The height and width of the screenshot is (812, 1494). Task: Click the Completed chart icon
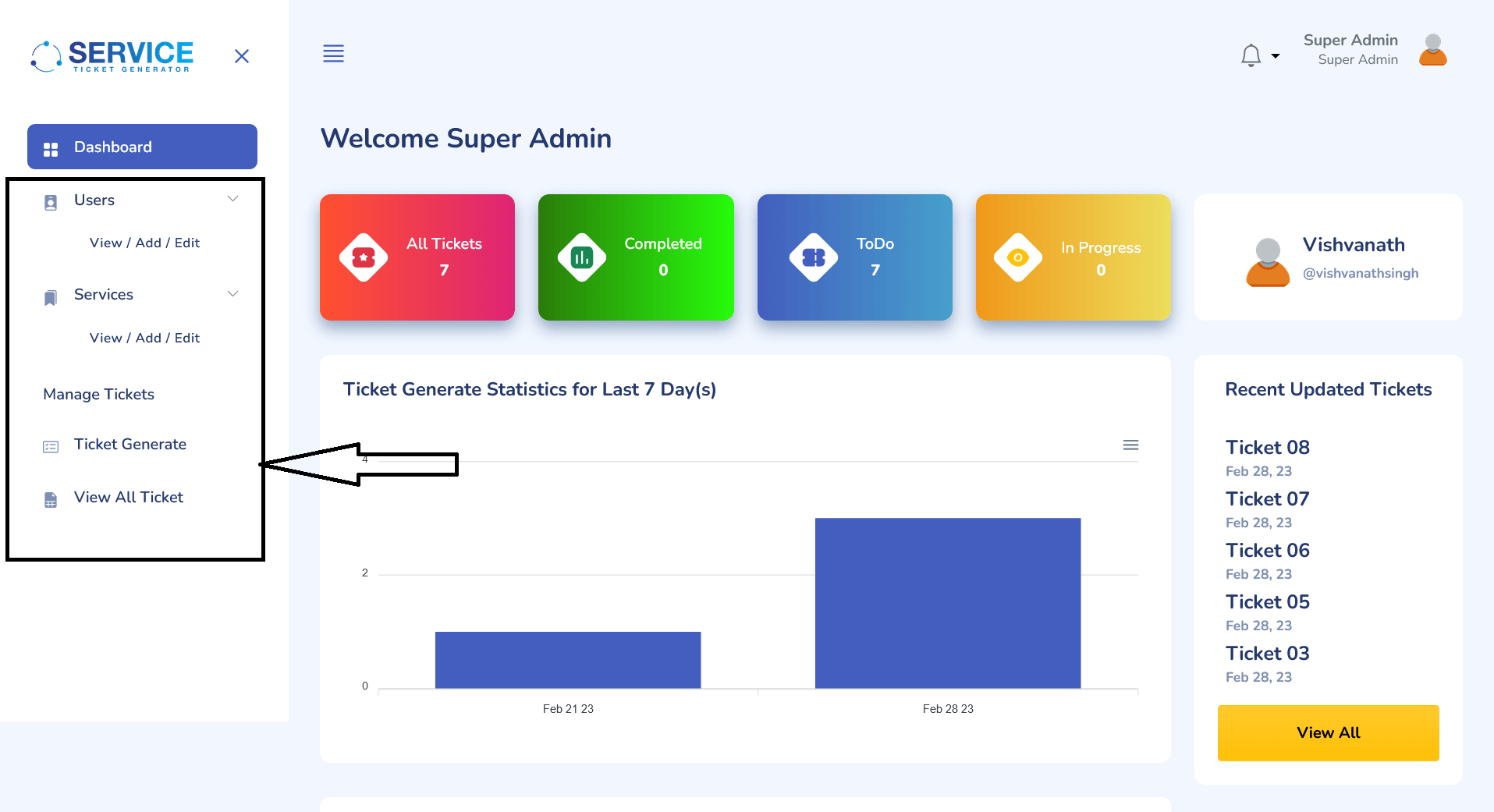582,257
